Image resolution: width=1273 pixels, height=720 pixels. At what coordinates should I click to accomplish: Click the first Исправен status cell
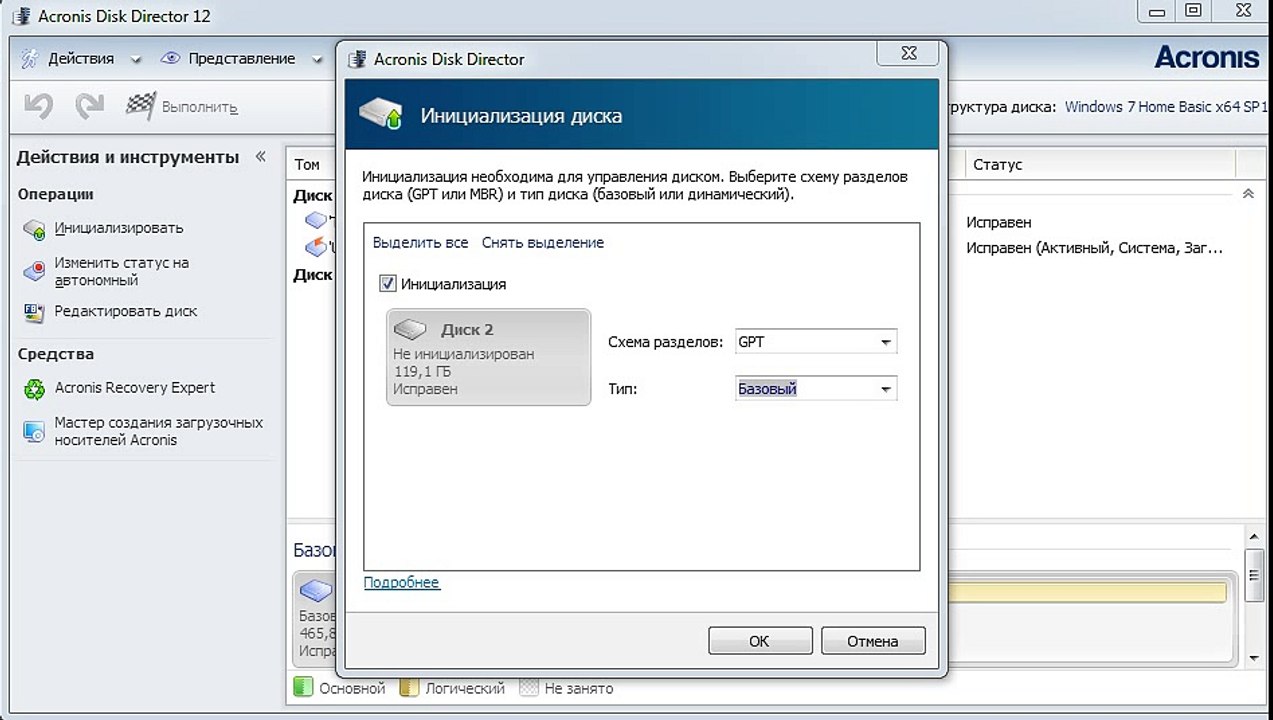click(999, 222)
